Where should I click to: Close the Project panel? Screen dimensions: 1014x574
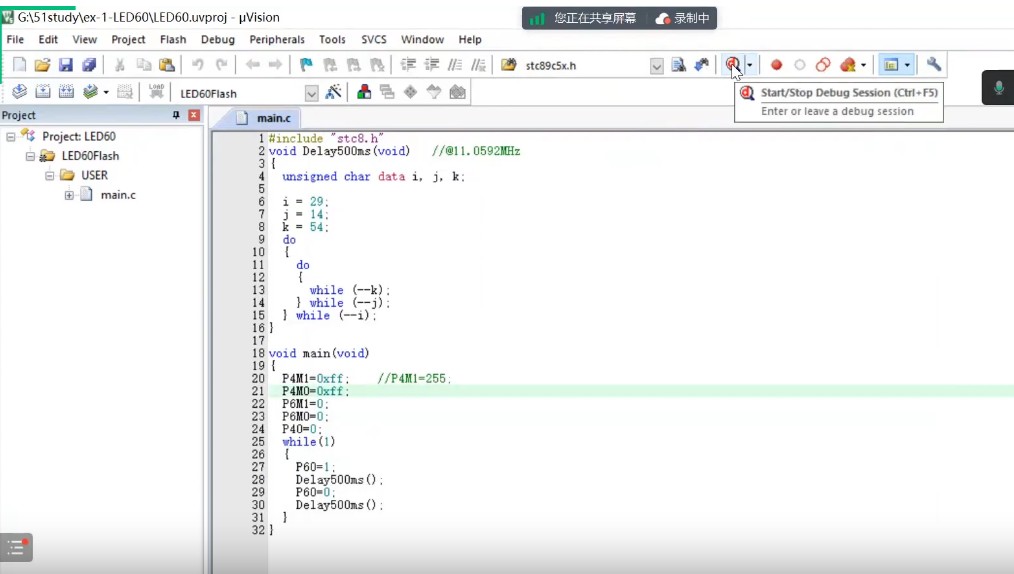194,115
